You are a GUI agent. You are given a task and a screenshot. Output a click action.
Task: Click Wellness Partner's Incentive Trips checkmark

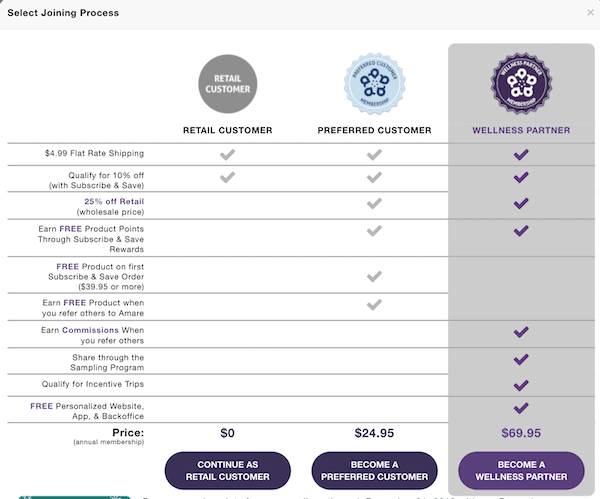(x=521, y=385)
